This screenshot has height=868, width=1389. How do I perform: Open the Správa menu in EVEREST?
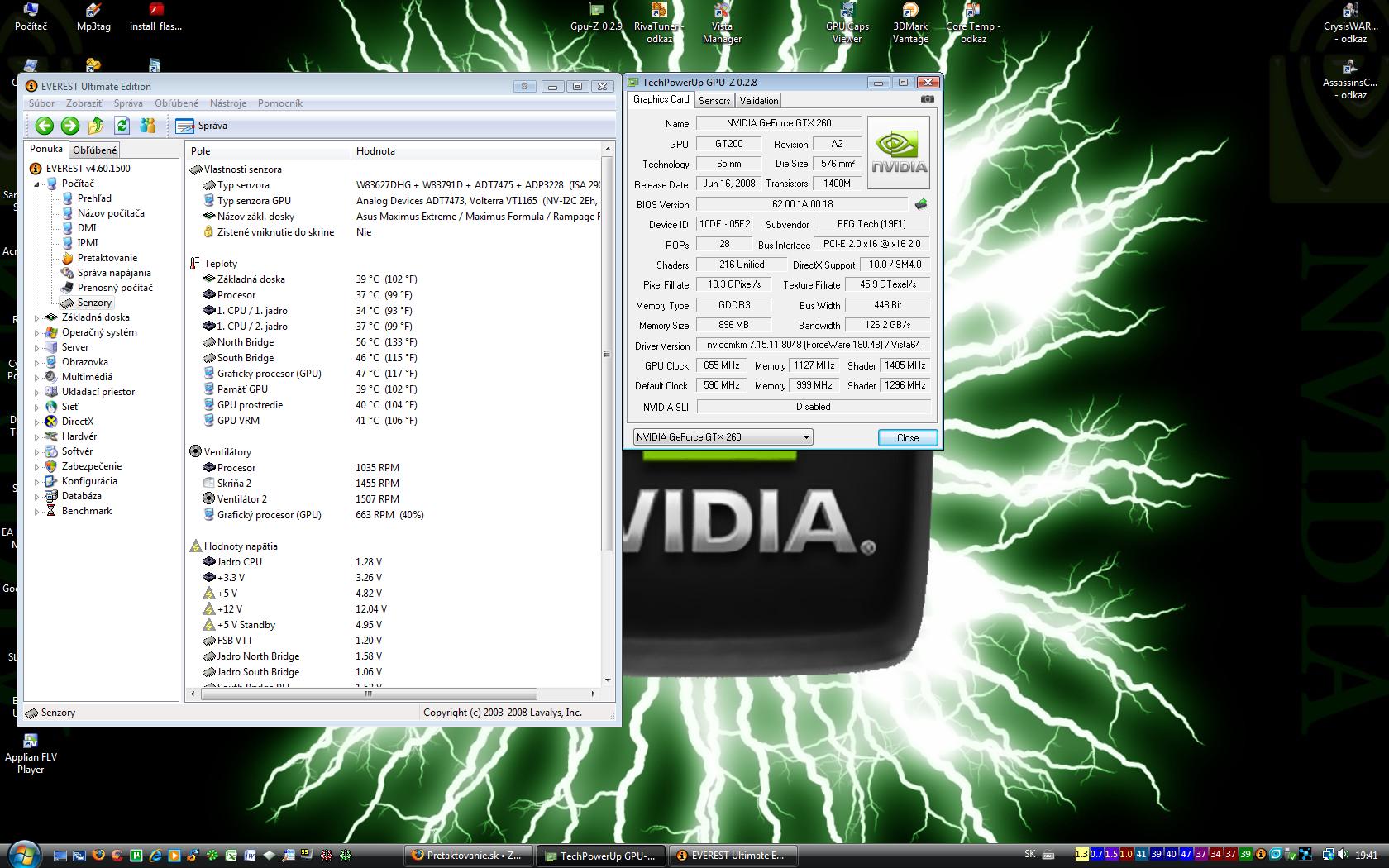click(128, 103)
